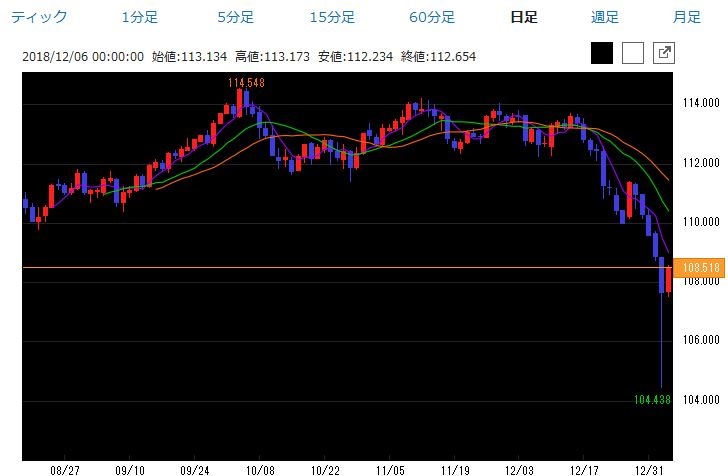Click the 10/22 date axis label
Screen dimensions: 728x476
click(x=325, y=470)
